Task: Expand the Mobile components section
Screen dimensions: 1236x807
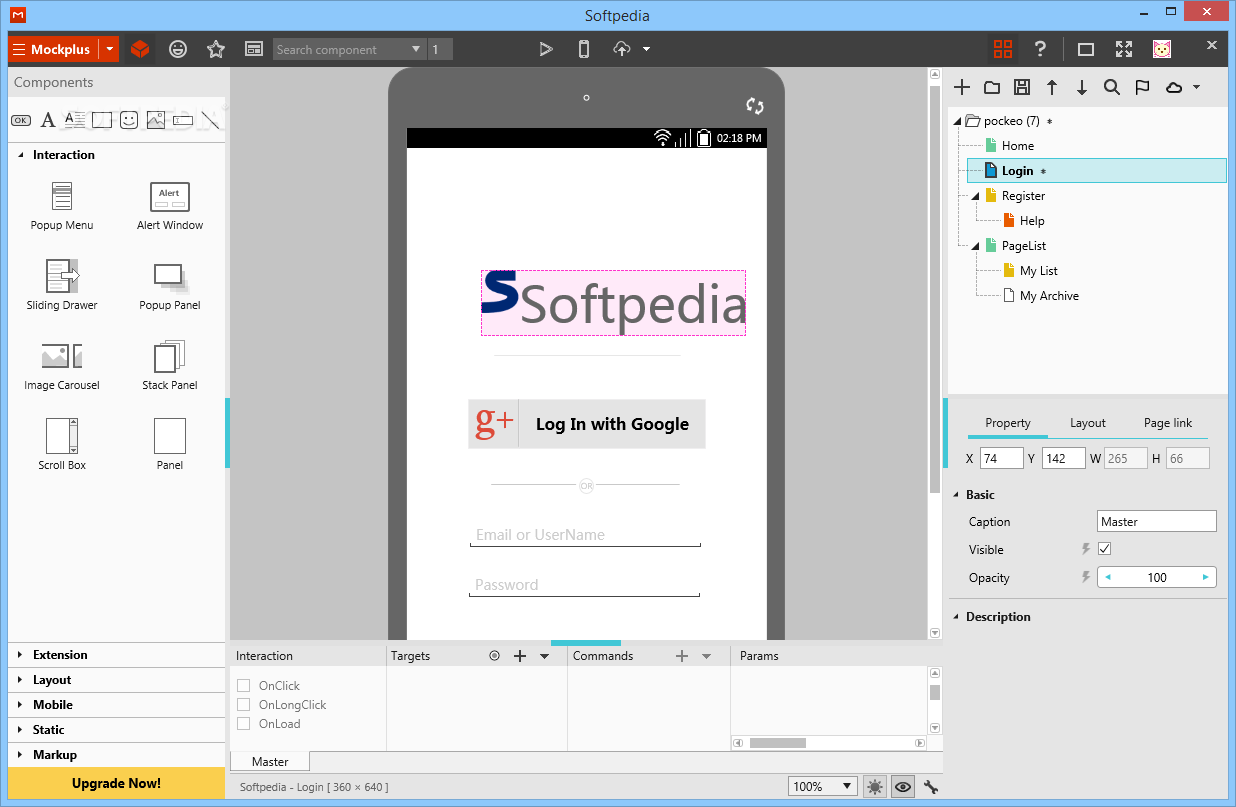Action: [x=117, y=705]
